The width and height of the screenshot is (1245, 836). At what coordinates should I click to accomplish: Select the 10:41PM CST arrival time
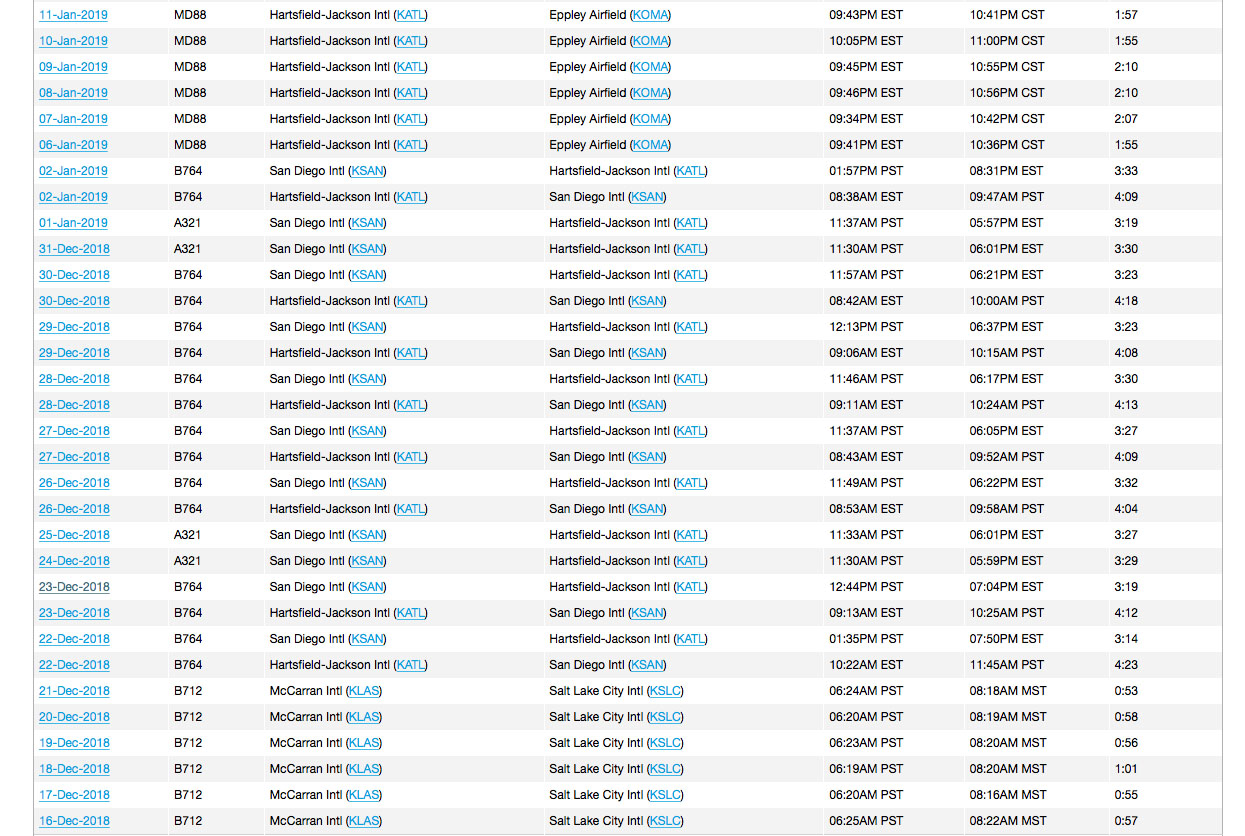(x=1007, y=15)
